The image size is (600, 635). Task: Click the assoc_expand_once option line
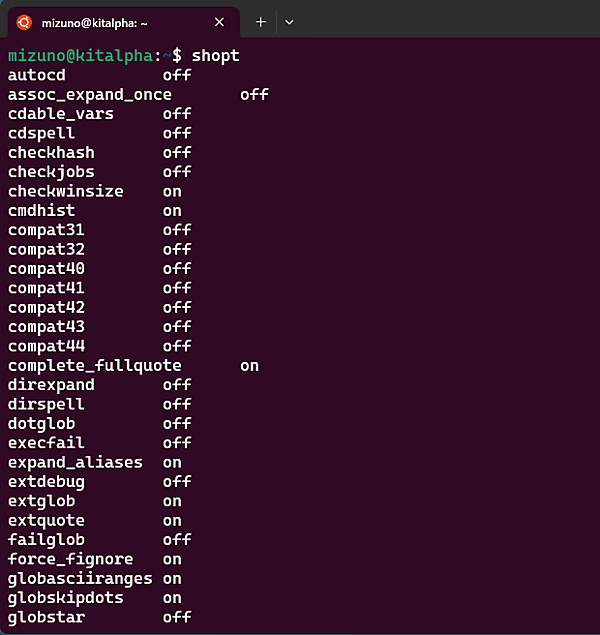click(x=90, y=95)
